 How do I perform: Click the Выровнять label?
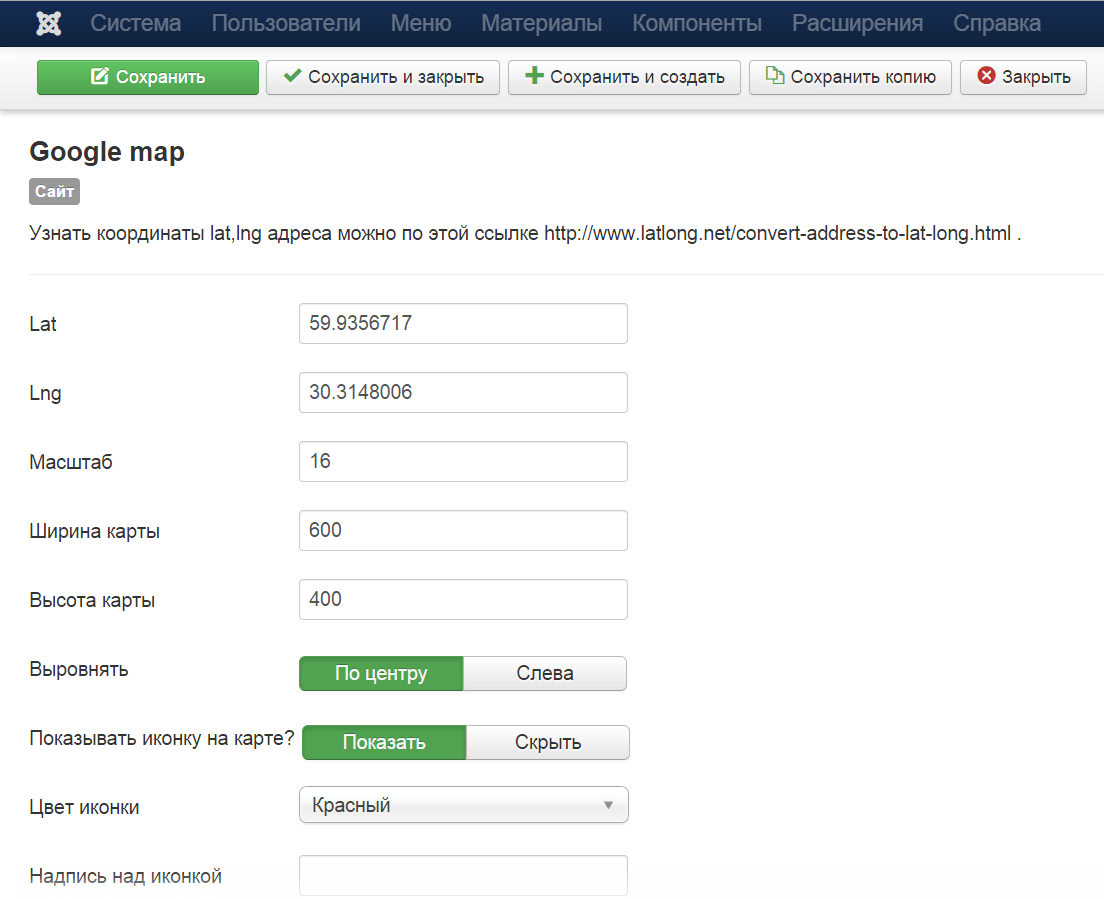coord(79,669)
